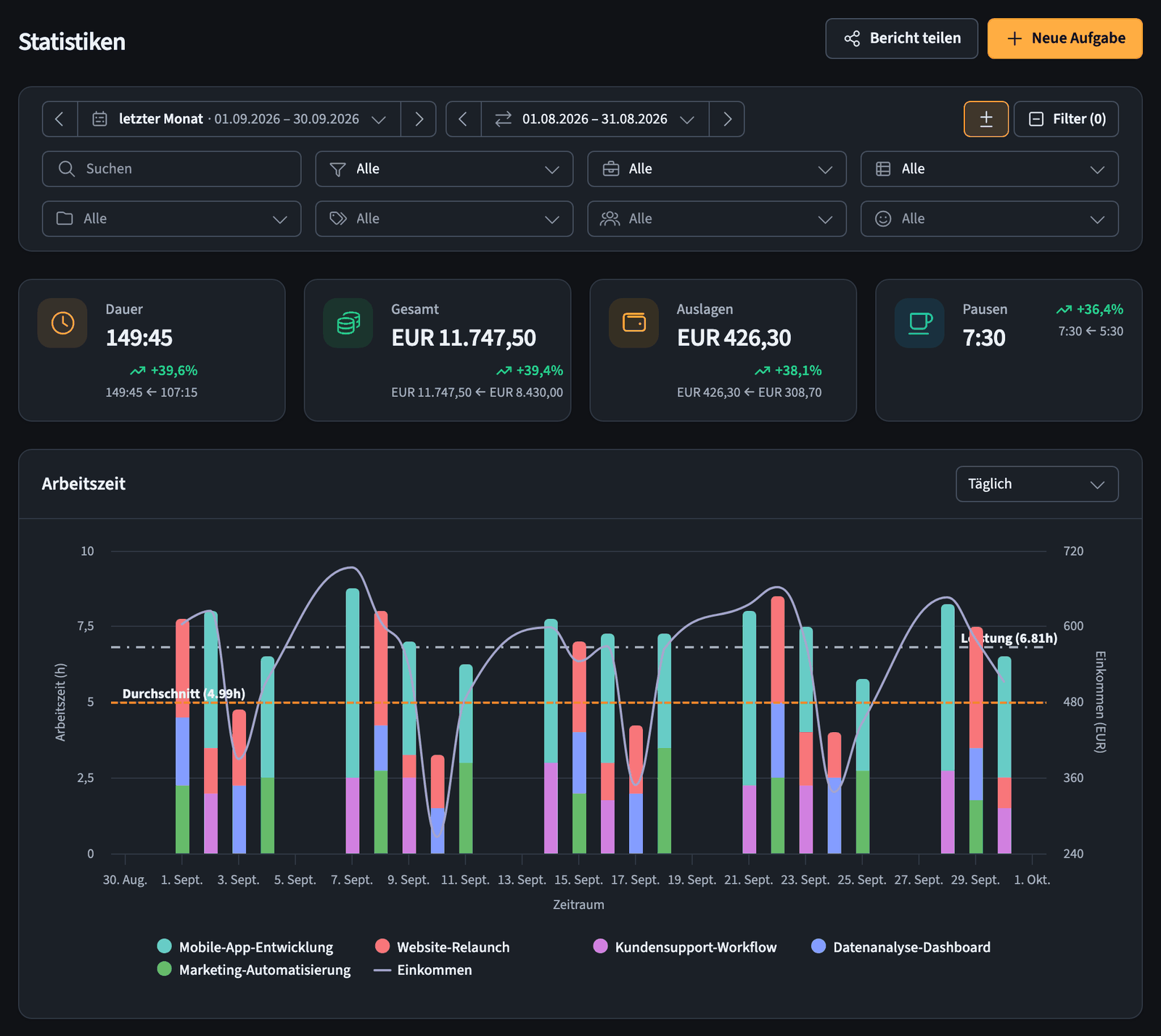Step comparison range back before 01.08.2026

[x=463, y=119]
